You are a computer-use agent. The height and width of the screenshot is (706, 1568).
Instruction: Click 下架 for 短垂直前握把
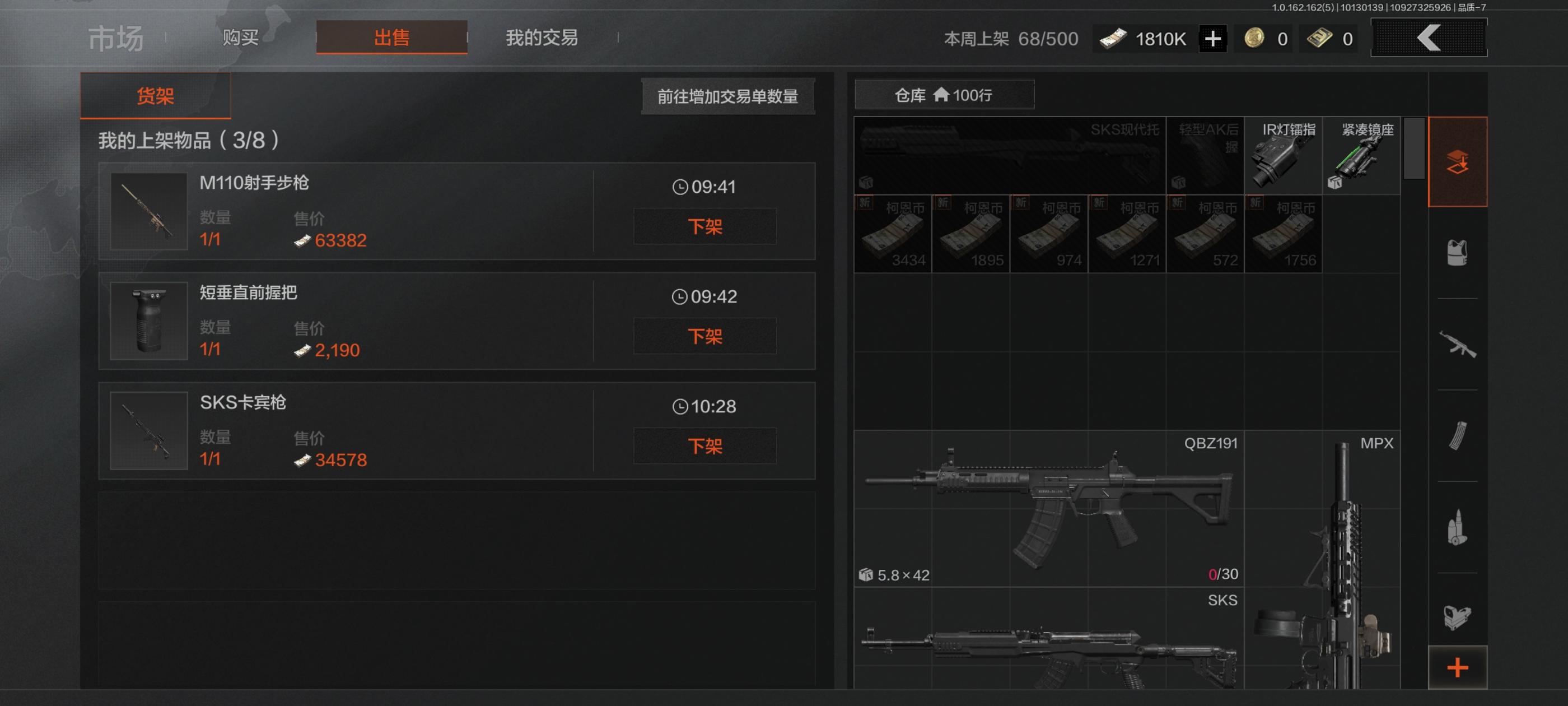pos(705,336)
